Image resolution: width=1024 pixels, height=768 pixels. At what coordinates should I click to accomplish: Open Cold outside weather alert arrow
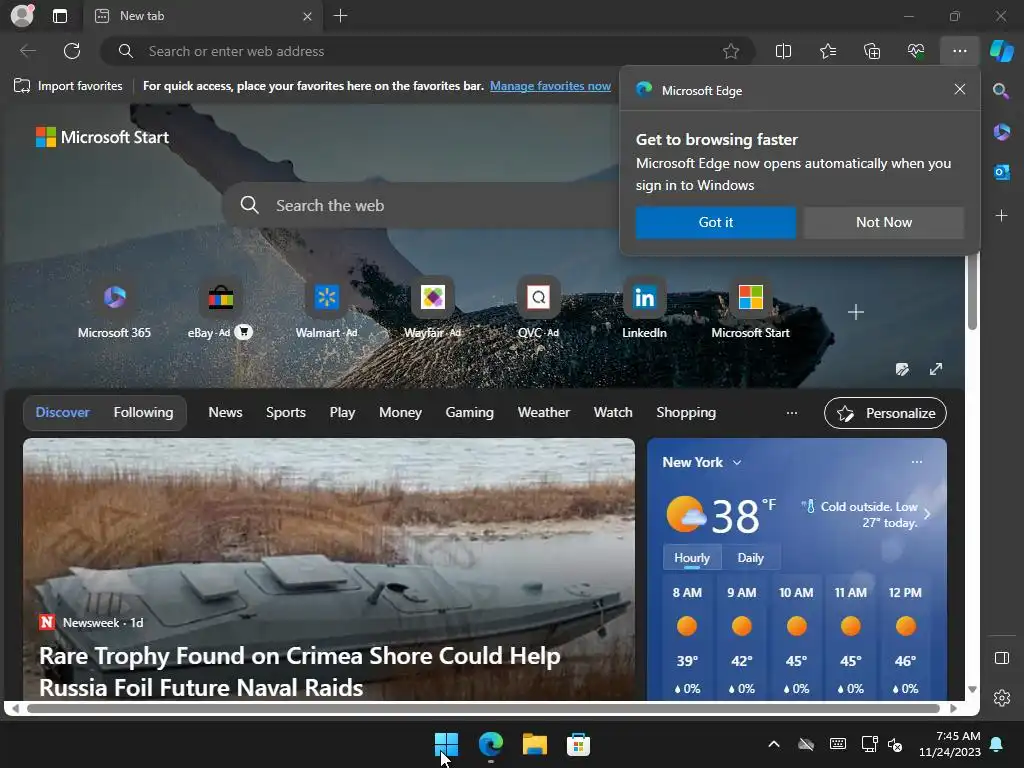[927, 514]
